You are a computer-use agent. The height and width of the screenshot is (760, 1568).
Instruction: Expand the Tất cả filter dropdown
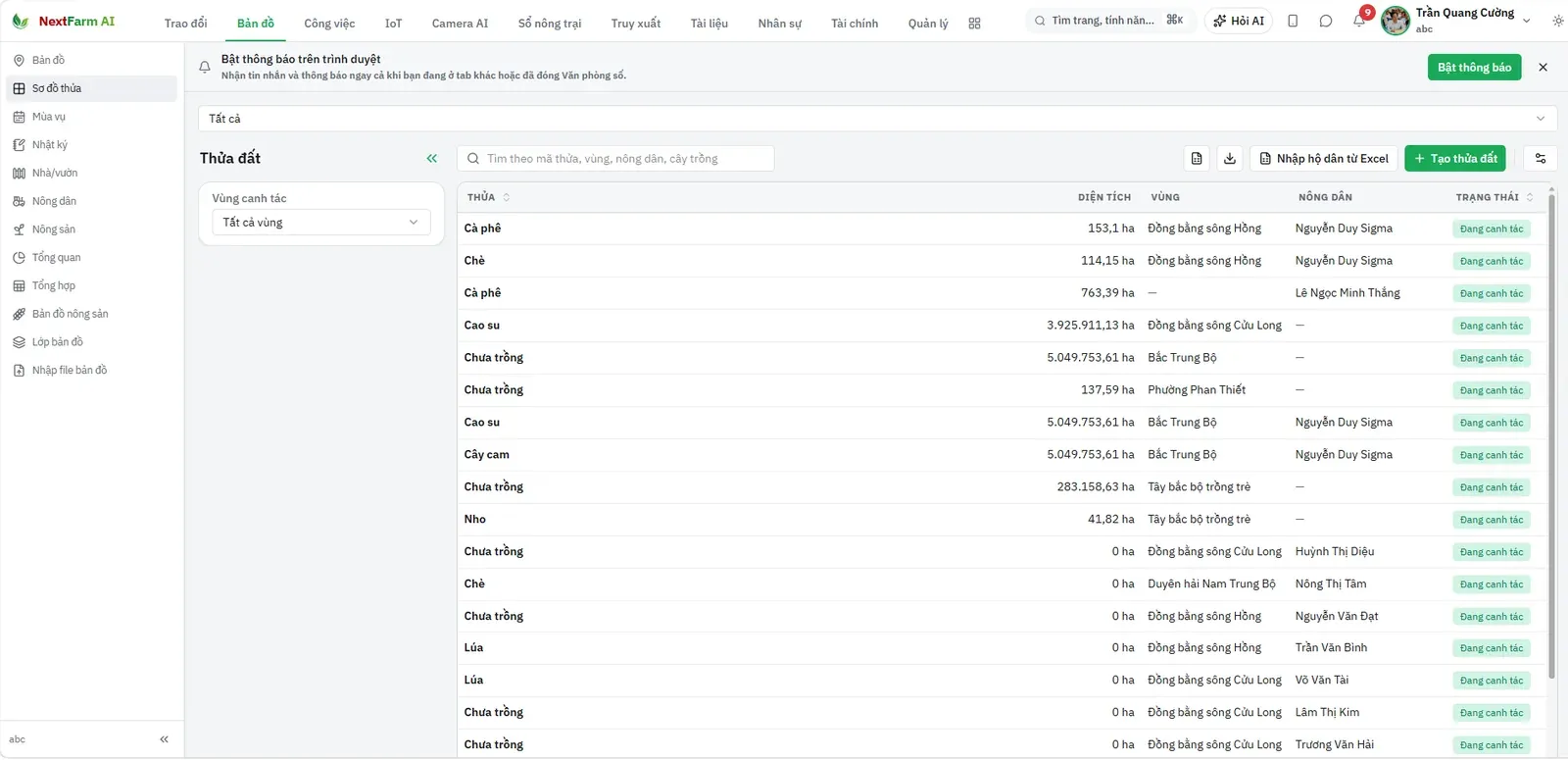click(877, 119)
